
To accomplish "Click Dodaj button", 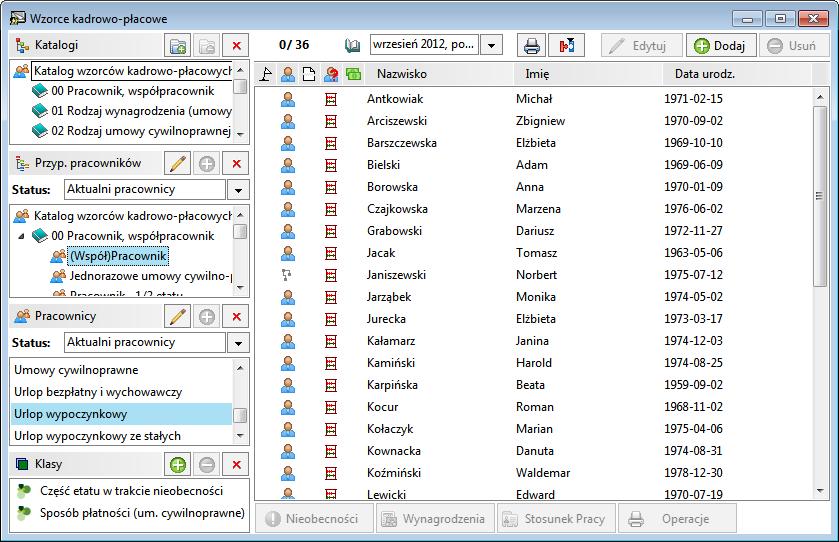I will tap(721, 45).
